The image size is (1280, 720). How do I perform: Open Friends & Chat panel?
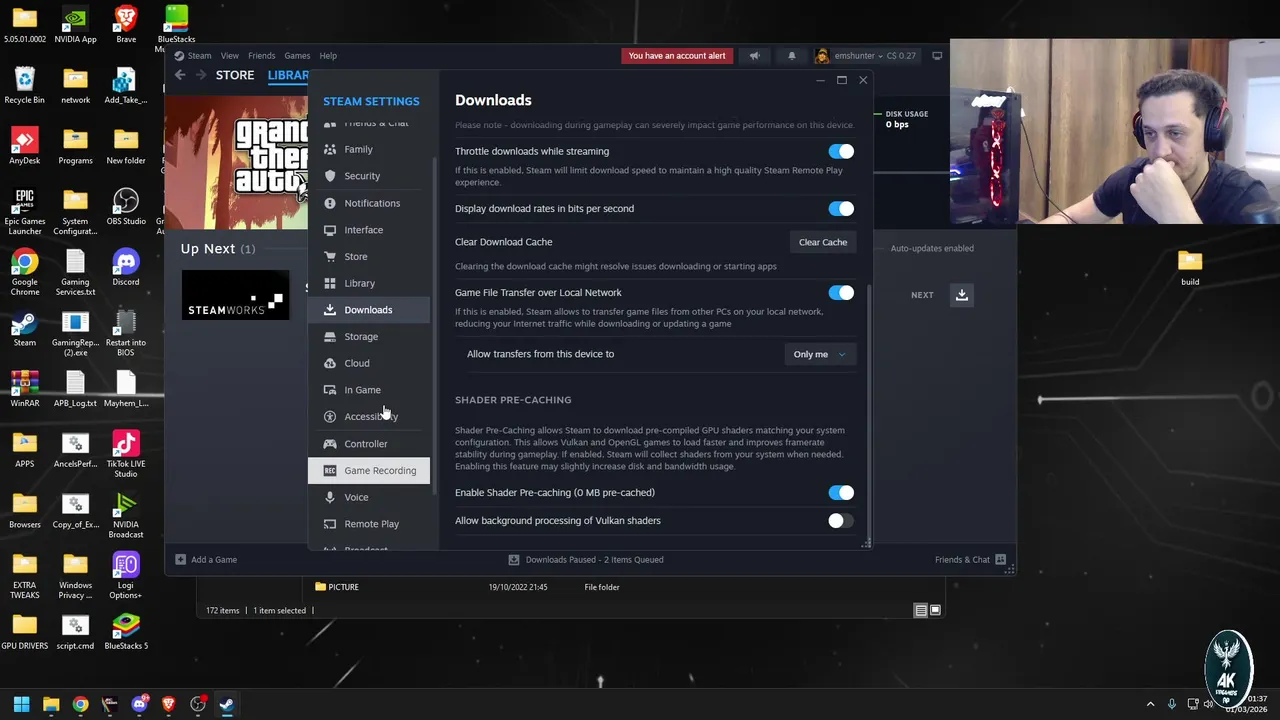(x=970, y=560)
